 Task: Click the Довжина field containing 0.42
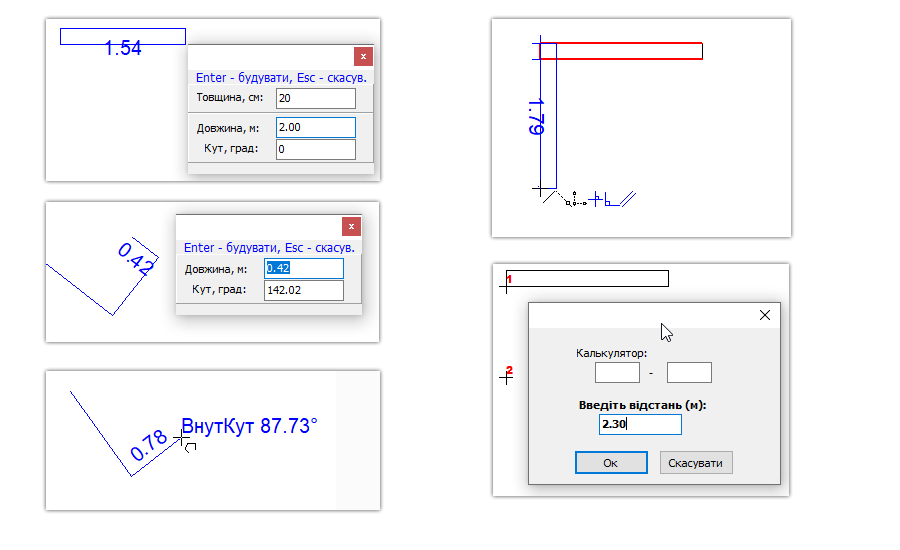304,269
